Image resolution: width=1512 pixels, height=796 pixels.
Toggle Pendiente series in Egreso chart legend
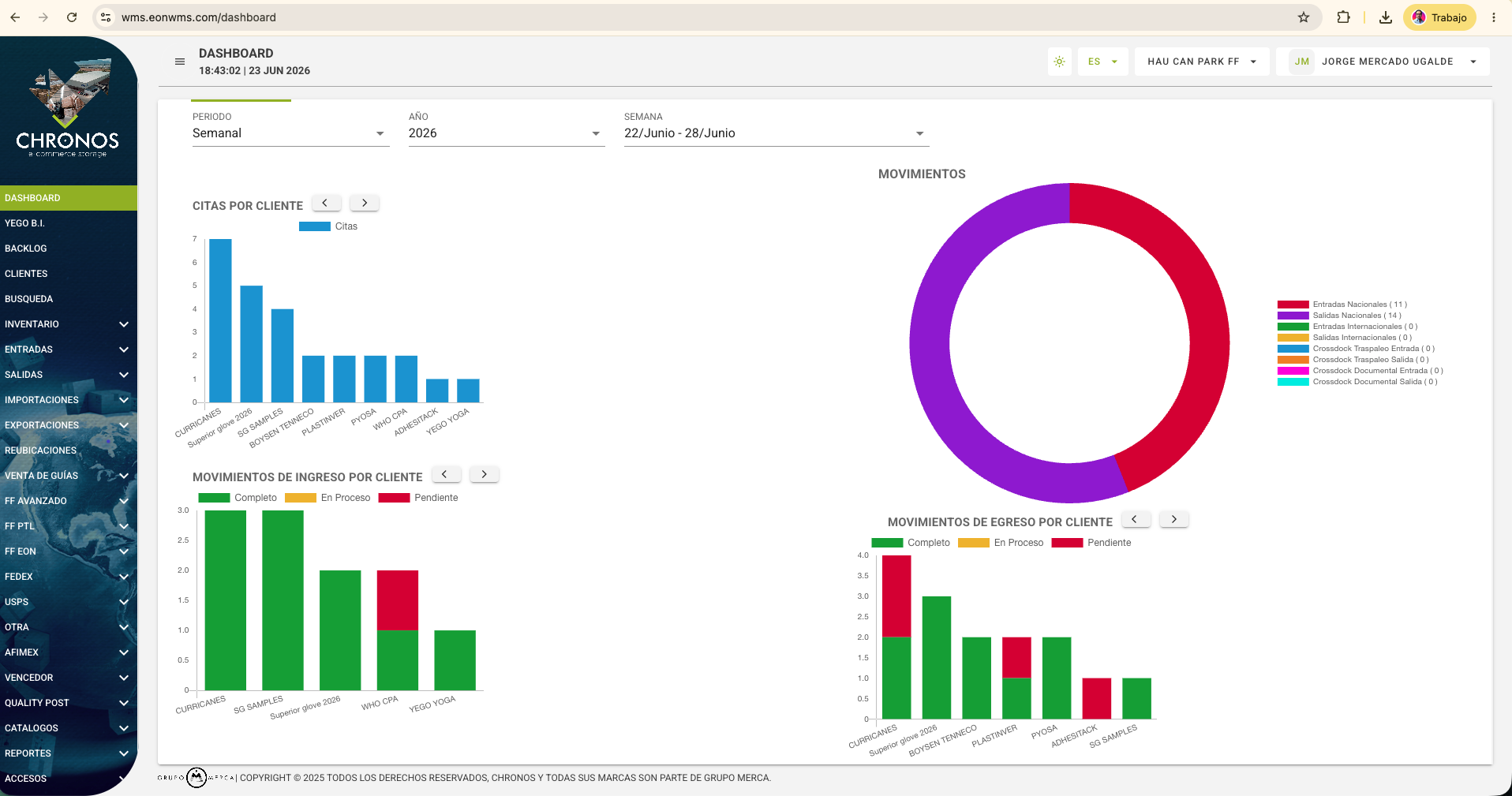click(x=1091, y=543)
